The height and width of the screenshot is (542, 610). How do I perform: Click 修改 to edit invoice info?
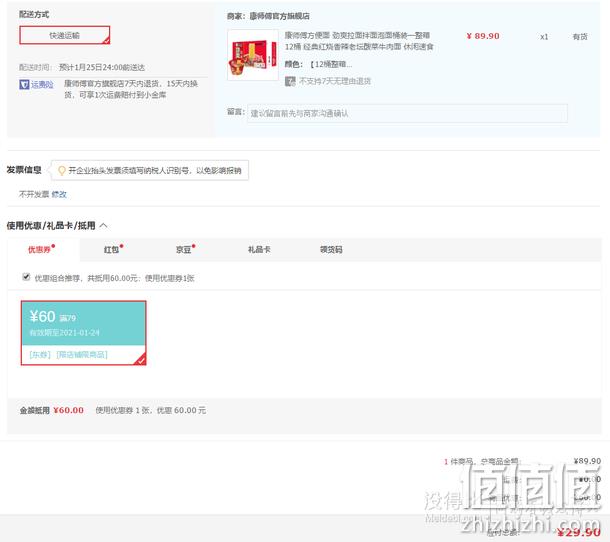59,194
